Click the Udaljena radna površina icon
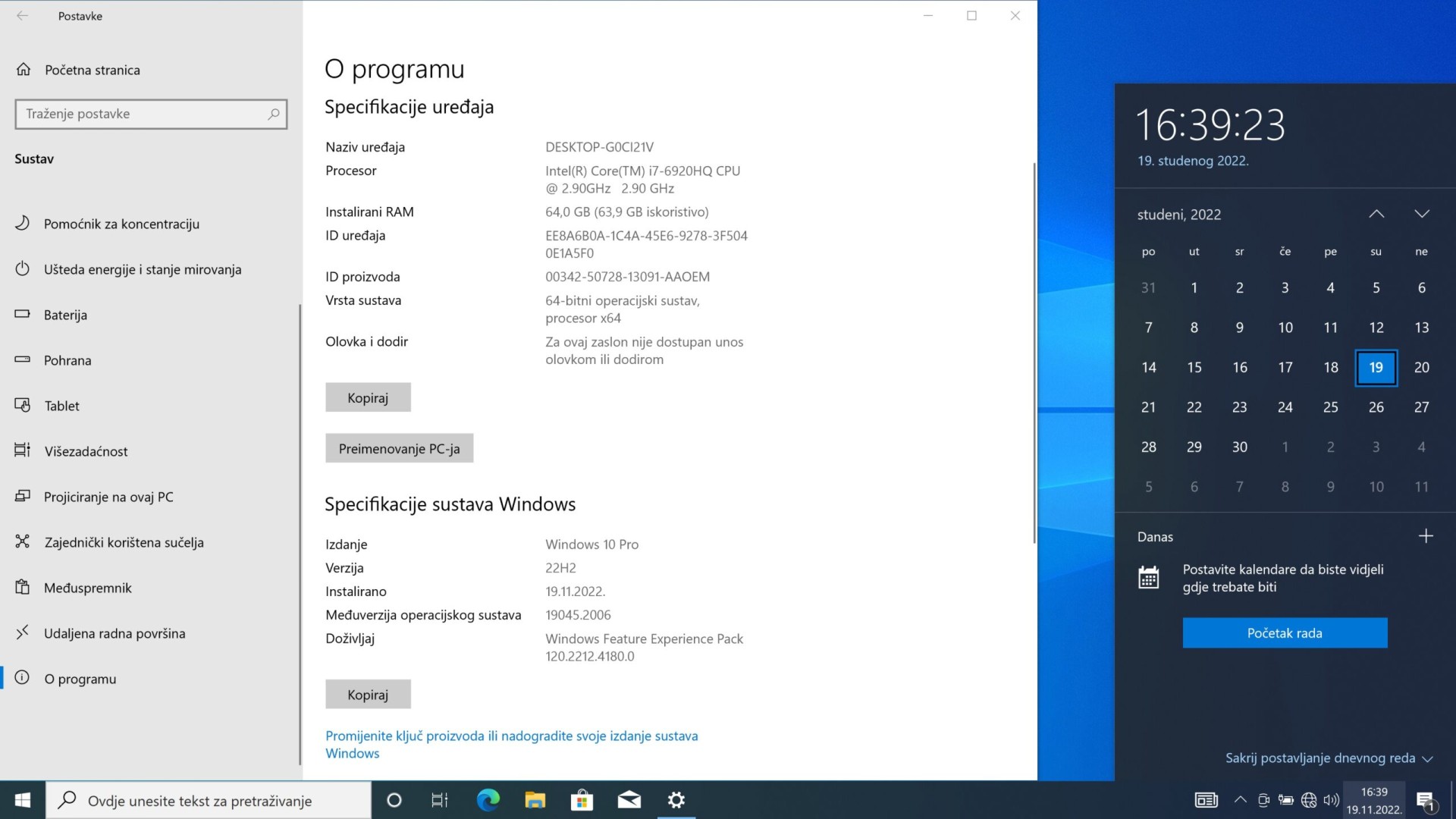Image resolution: width=1456 pixels, height=819 pixels. click(x=23, y=632)
